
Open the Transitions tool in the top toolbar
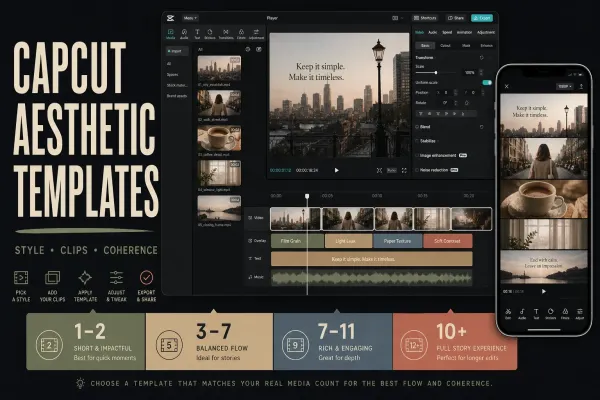tap(226, 32)
